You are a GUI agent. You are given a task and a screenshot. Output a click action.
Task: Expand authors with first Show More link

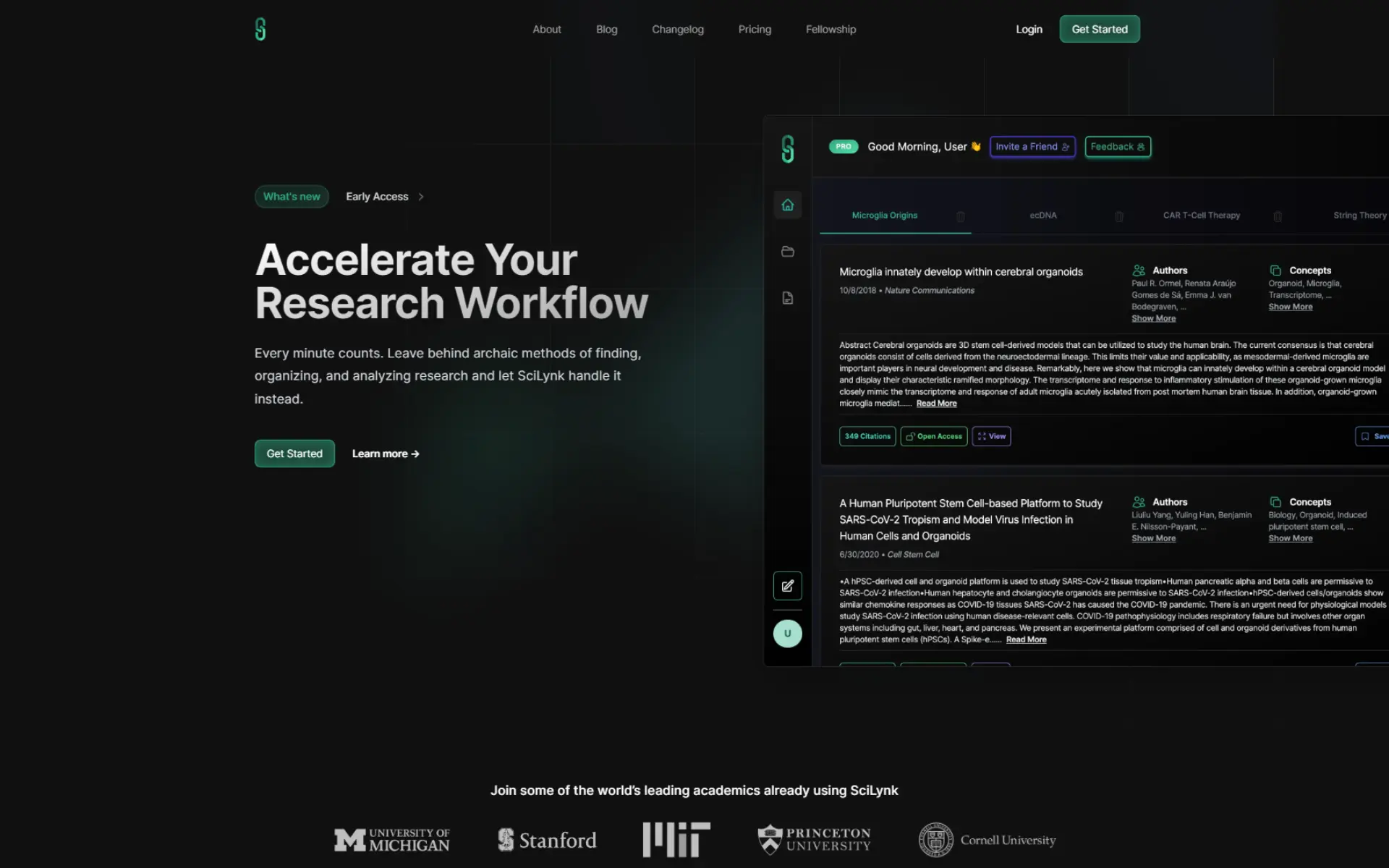click(1153, 318)
